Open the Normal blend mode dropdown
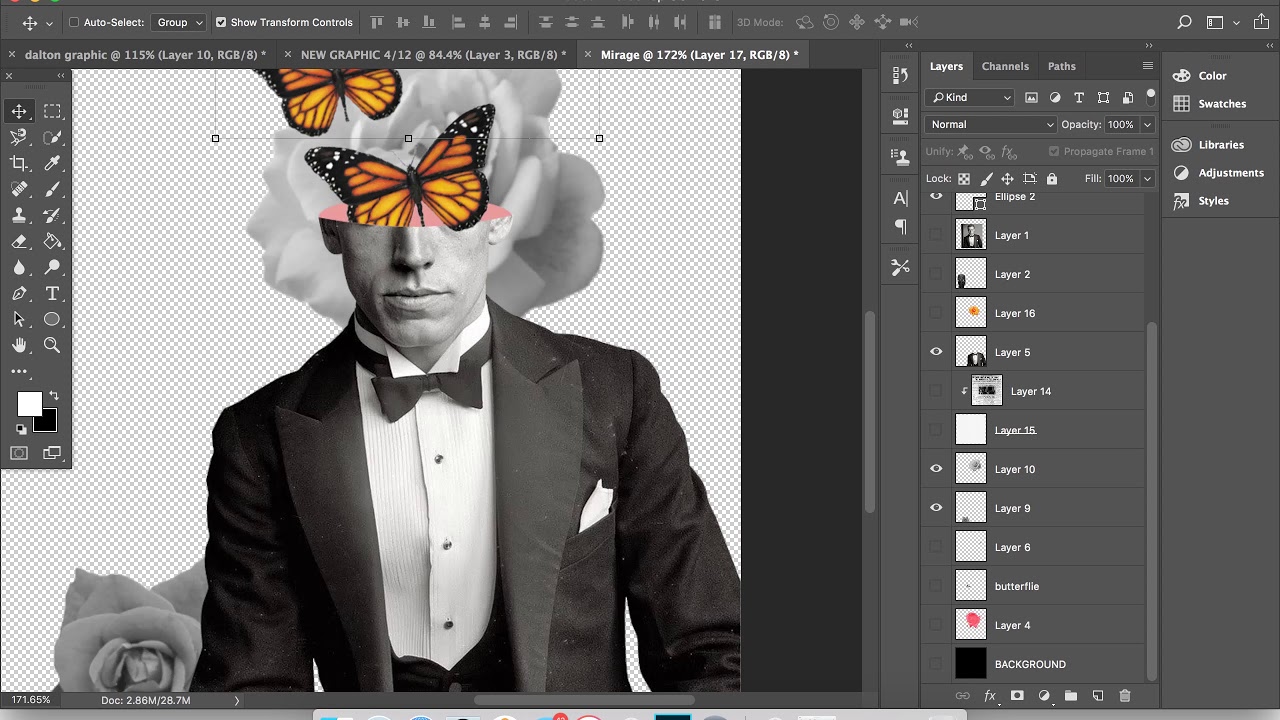 [990, 124]
